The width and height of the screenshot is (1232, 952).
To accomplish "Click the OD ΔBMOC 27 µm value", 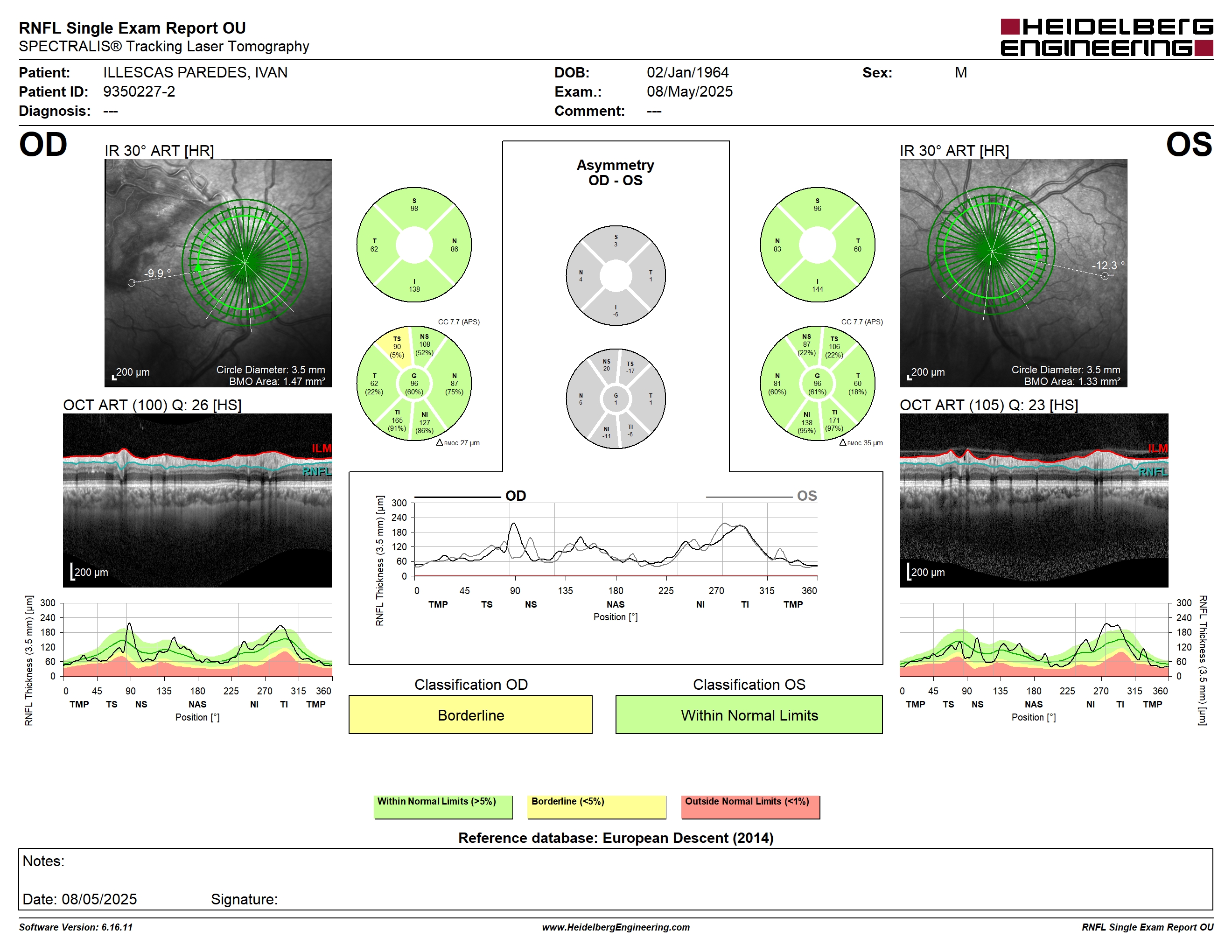I will pyautogui.click(x=458, y=443).
